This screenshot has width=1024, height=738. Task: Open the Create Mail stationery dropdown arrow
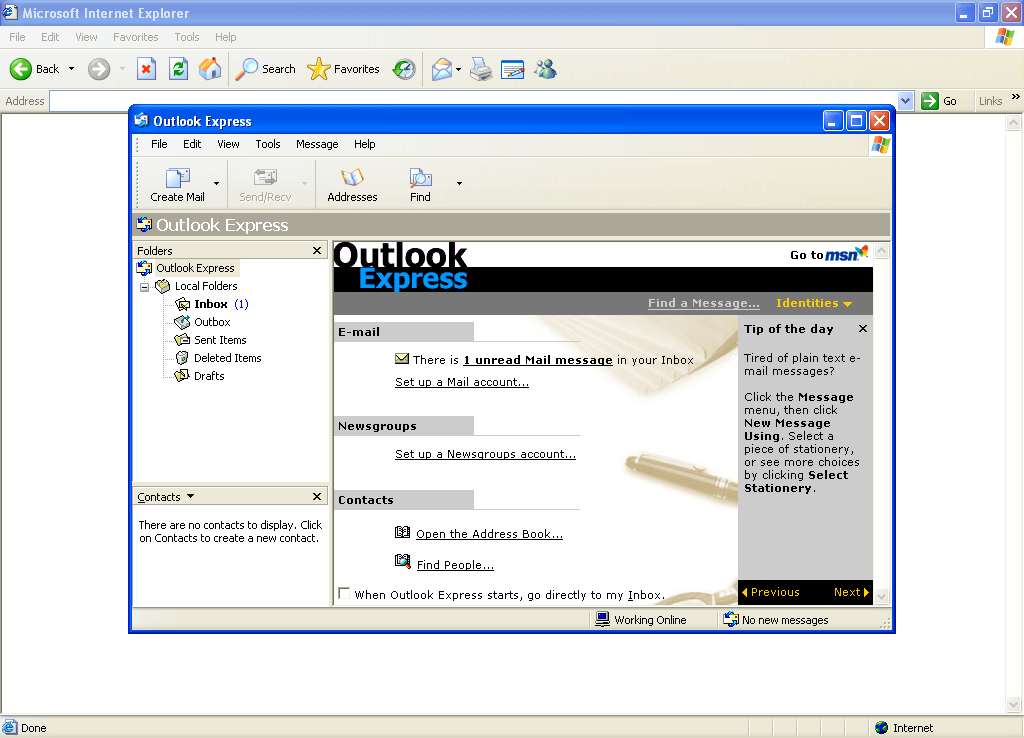[x=216, y=184]
